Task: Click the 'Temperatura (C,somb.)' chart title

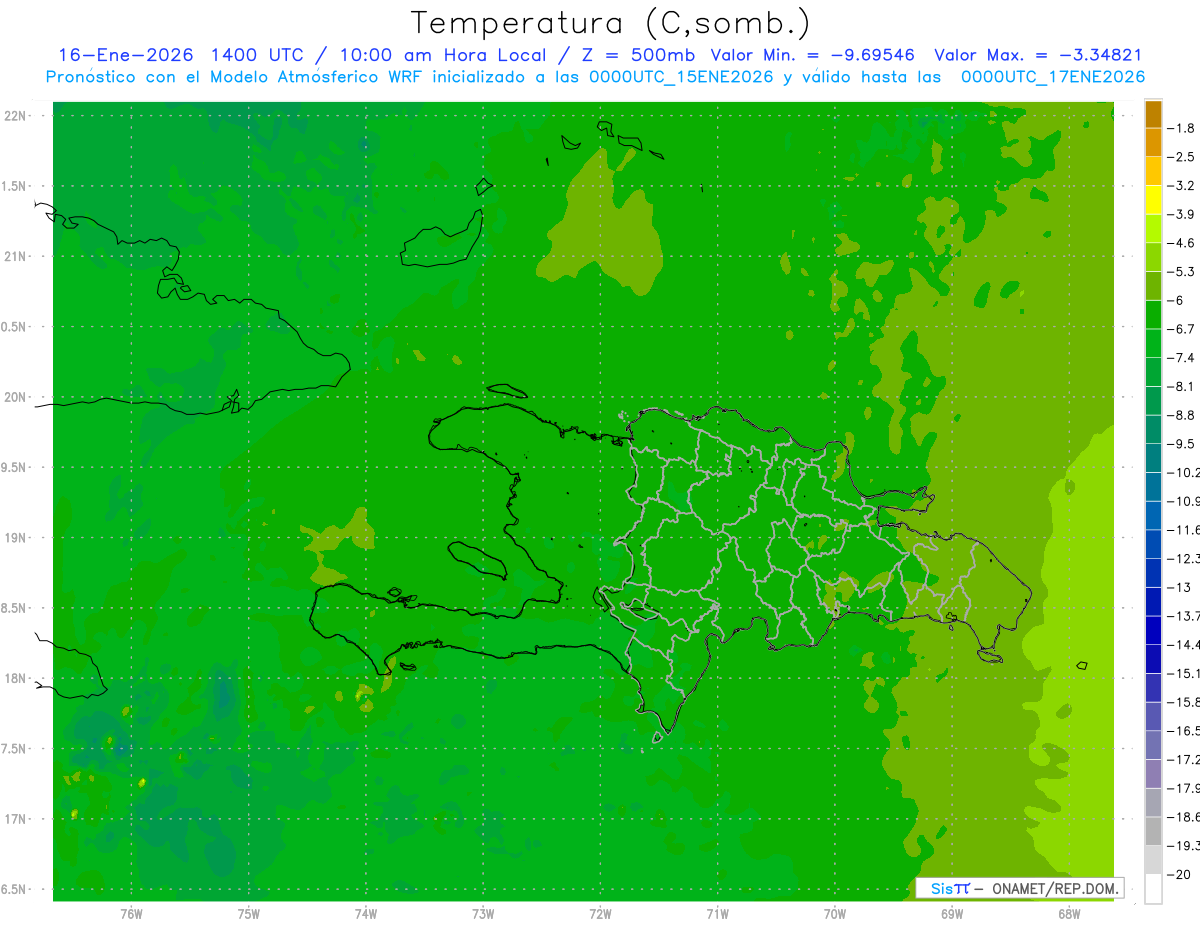Action: pyautogui.click(x=609, y=23)
